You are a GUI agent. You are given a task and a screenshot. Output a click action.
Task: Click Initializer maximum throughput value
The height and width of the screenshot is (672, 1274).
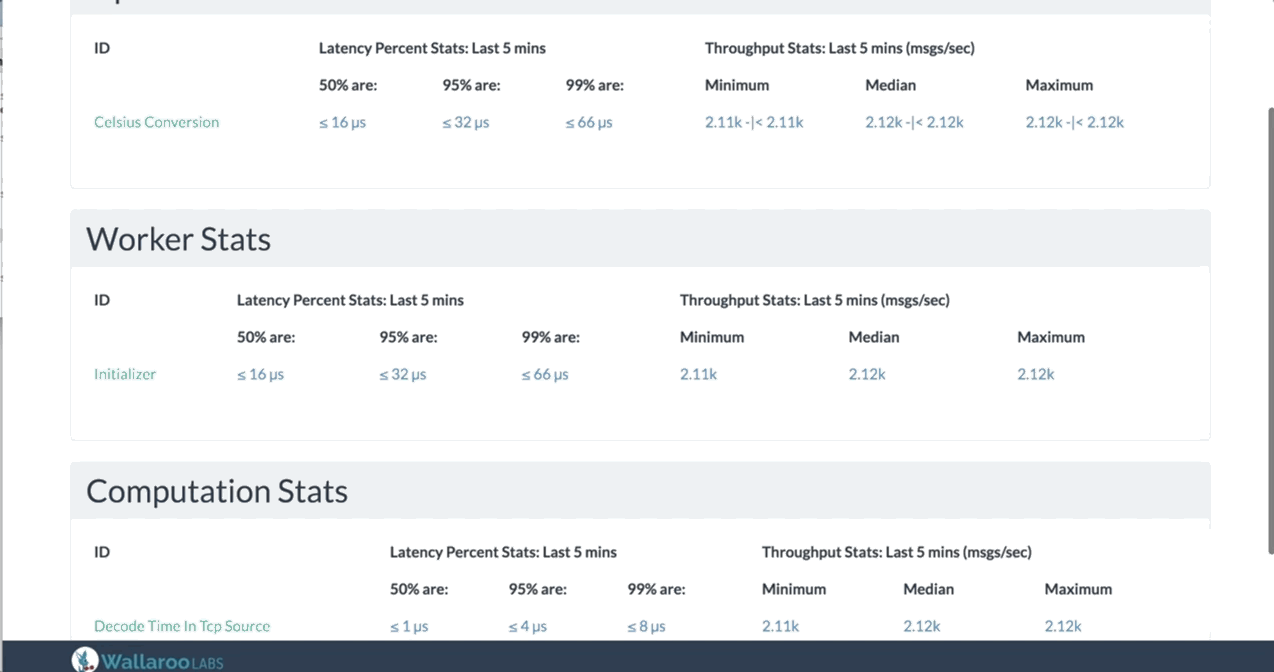[1036, 374]
